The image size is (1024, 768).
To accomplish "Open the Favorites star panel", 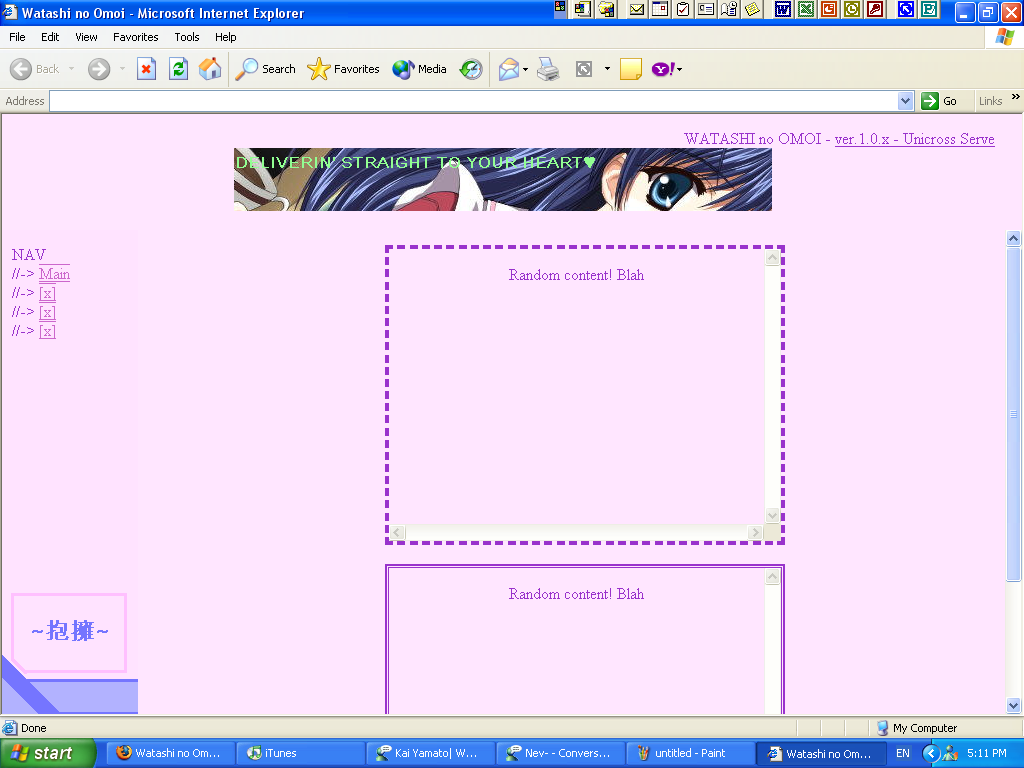I will click(344, 69).
